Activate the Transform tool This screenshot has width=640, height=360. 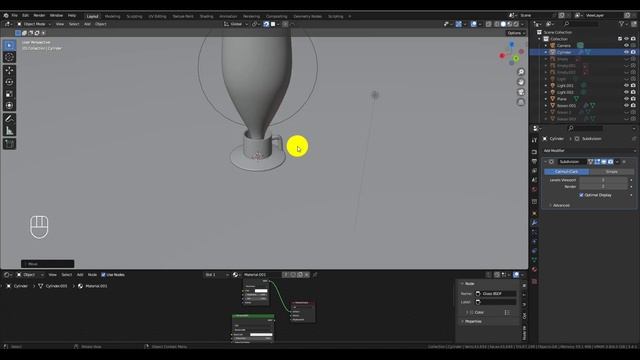coord(9,106)
